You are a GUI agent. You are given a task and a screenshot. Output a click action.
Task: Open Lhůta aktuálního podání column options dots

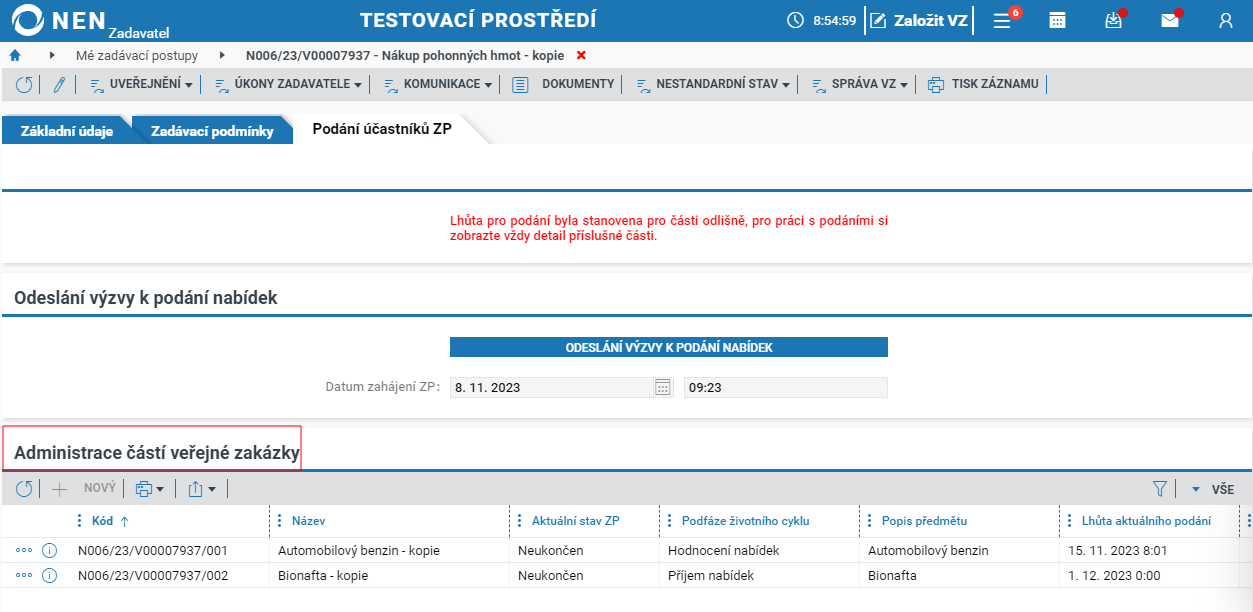click(1070, 521)
